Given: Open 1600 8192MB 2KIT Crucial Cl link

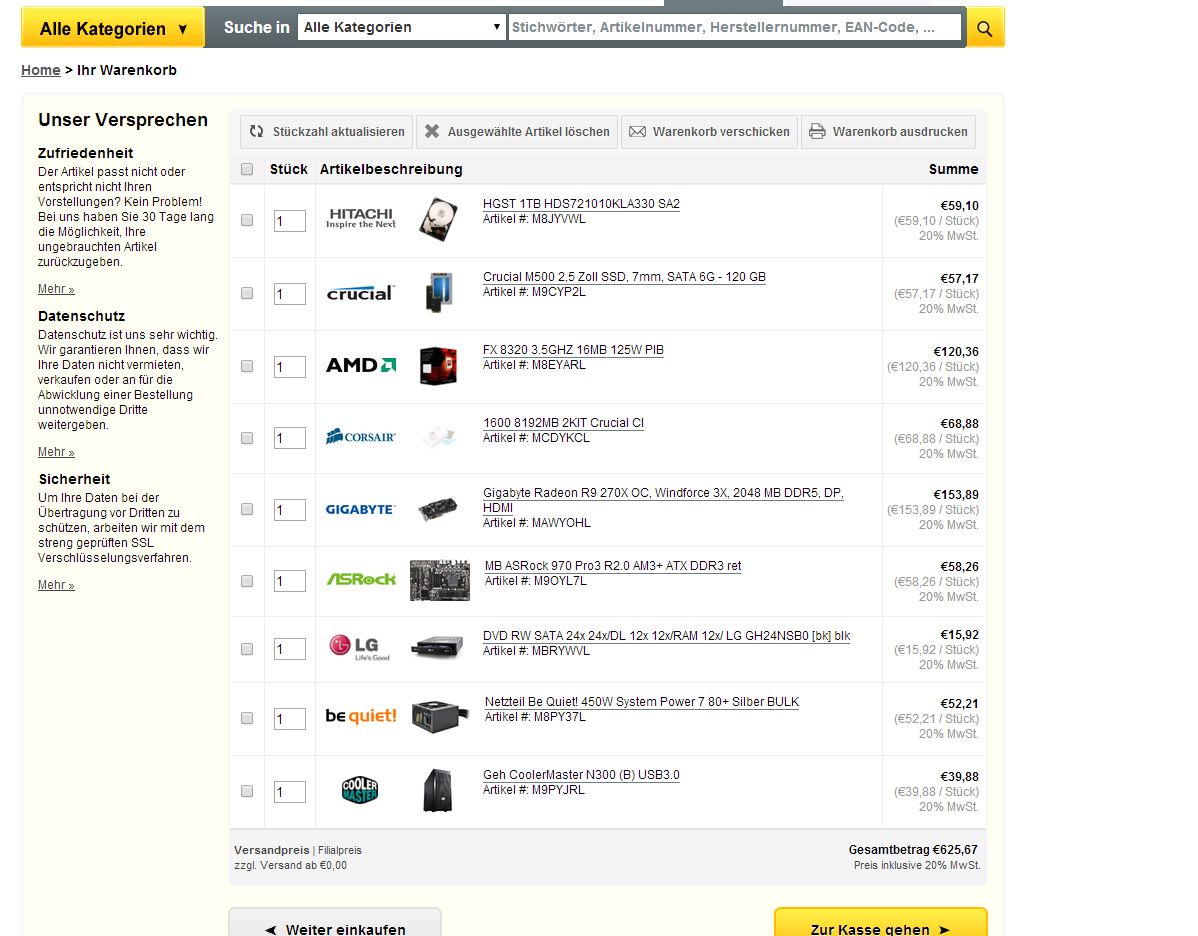Looking at the screenshot, I should (x=563, y=423).
